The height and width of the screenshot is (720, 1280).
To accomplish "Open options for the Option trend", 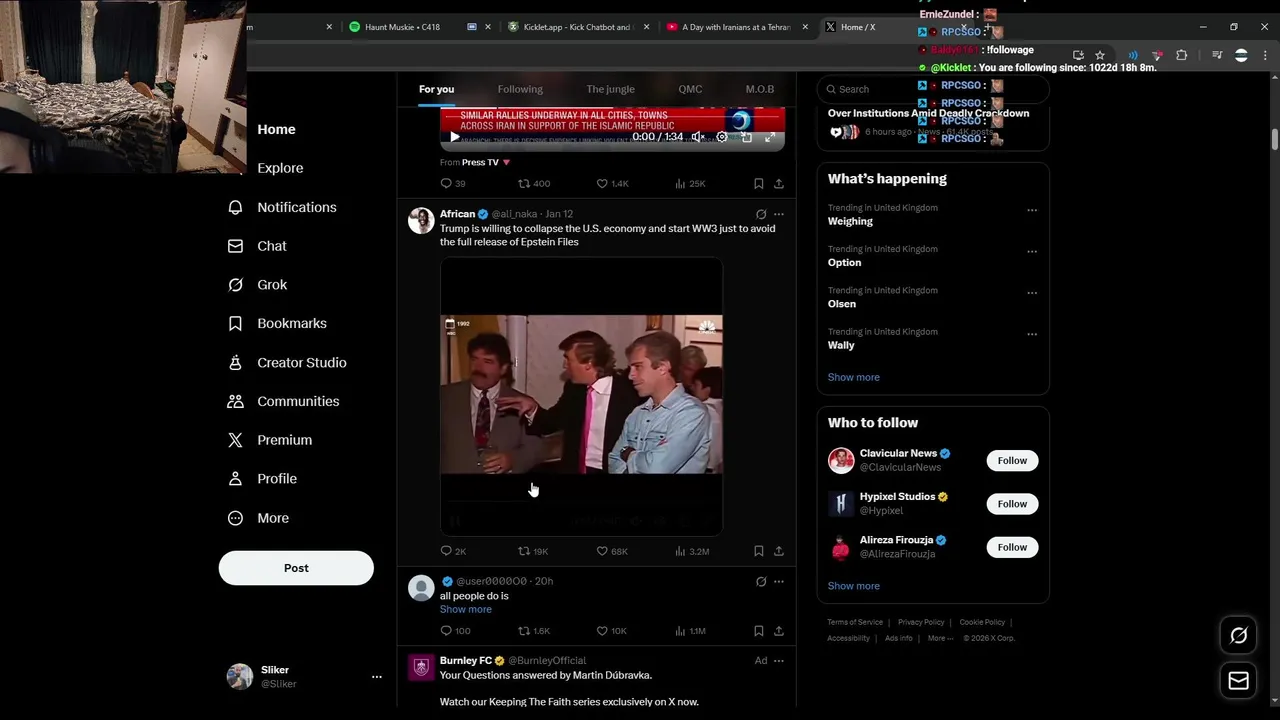I will point(1032,251).
